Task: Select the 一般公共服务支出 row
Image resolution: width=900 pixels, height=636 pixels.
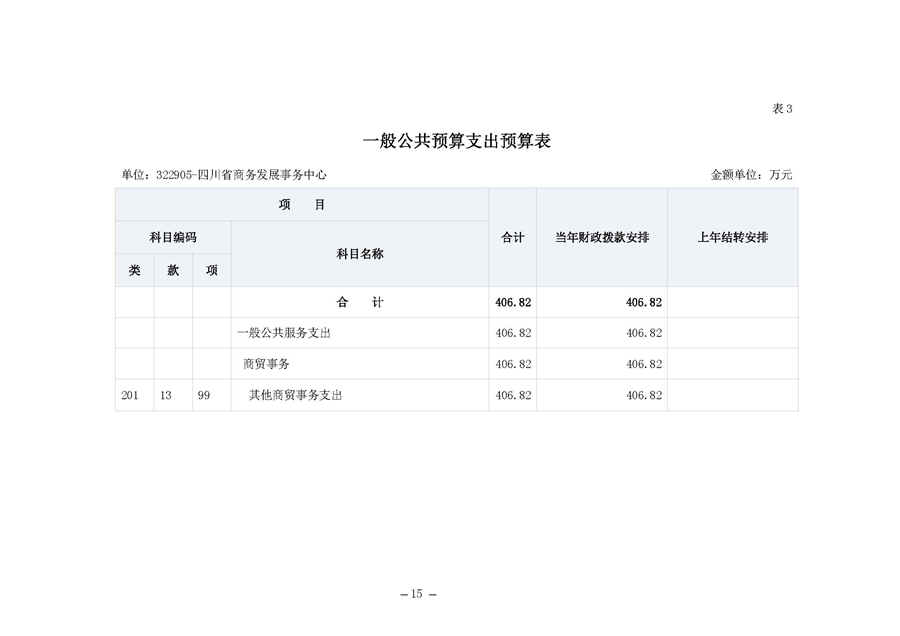Action: pyautogui.click(x=287, y=333)
